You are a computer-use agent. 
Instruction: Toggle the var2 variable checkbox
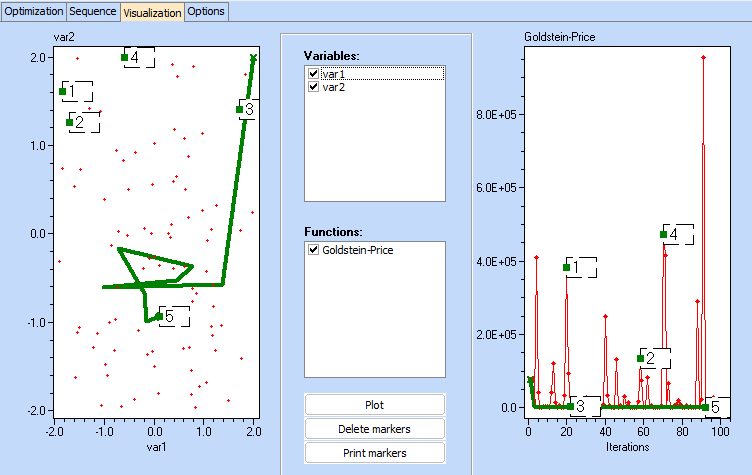(x=314, y=87)
